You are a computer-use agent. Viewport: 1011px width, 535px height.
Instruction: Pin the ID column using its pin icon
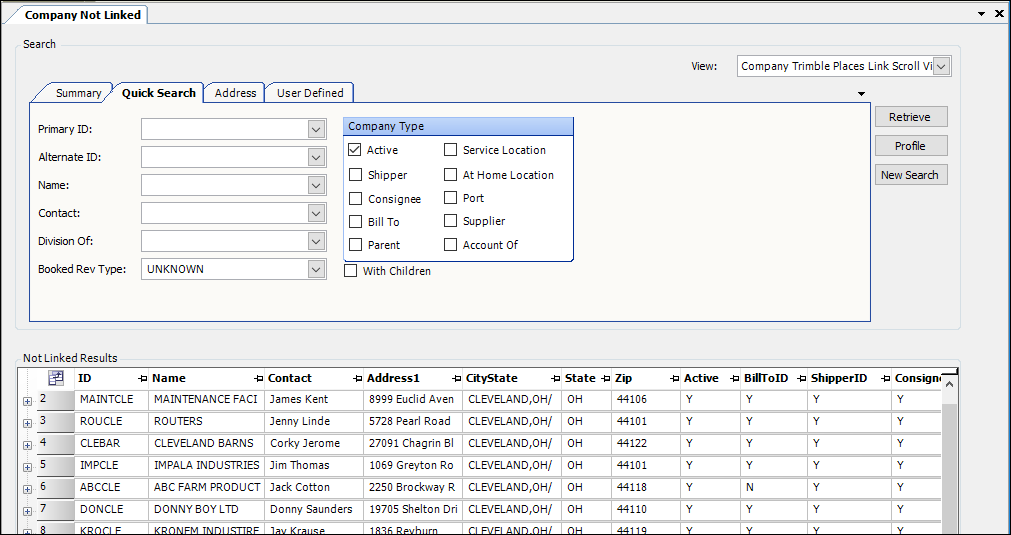pyautogui.click(x=142, y=379)
